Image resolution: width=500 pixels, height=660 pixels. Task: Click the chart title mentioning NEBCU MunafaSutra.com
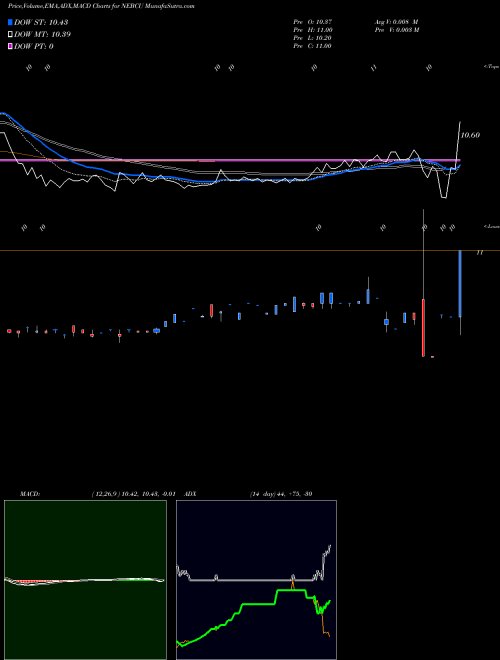point(101,6)
